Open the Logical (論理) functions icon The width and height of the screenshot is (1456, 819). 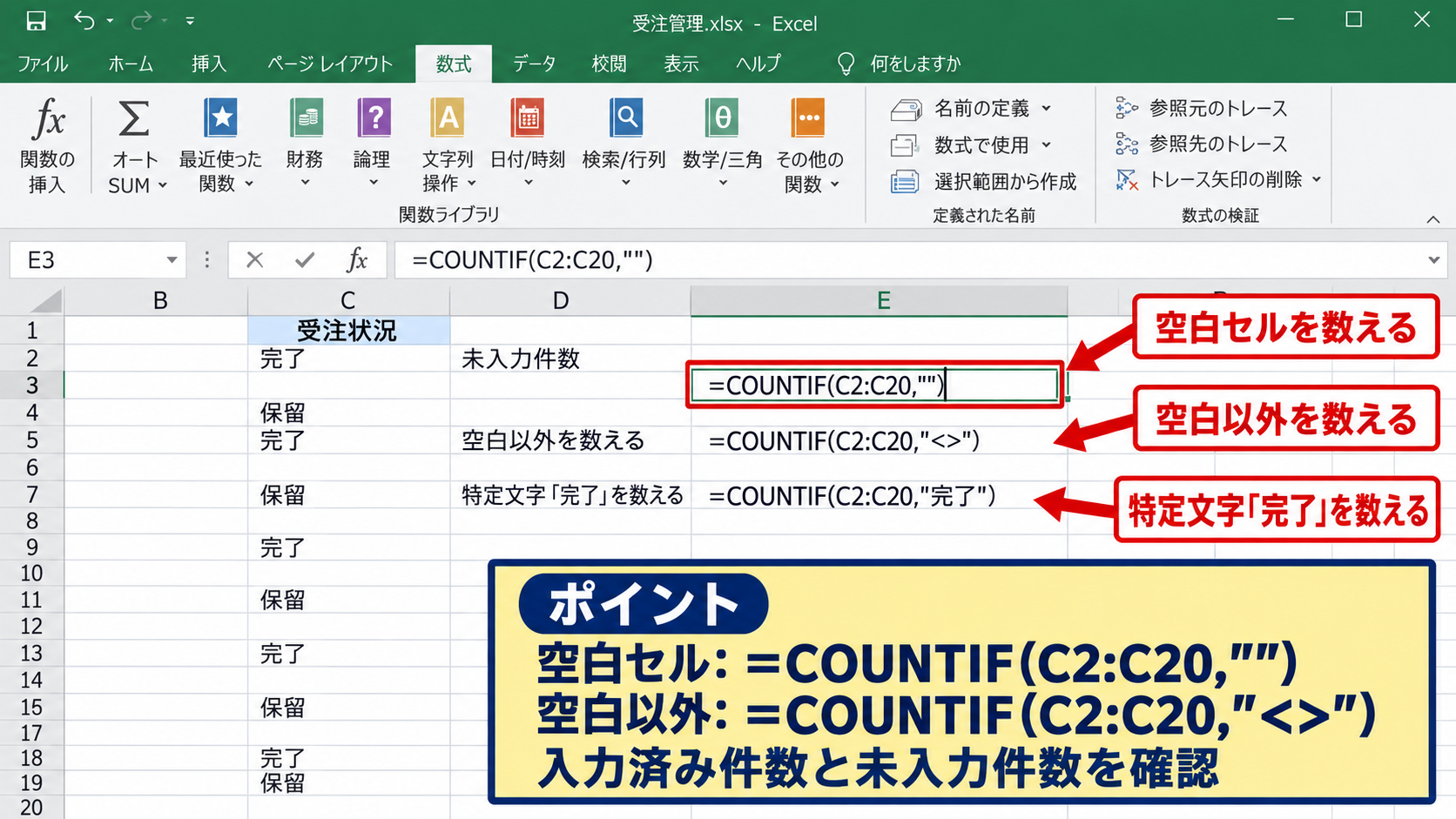point(374,117)
